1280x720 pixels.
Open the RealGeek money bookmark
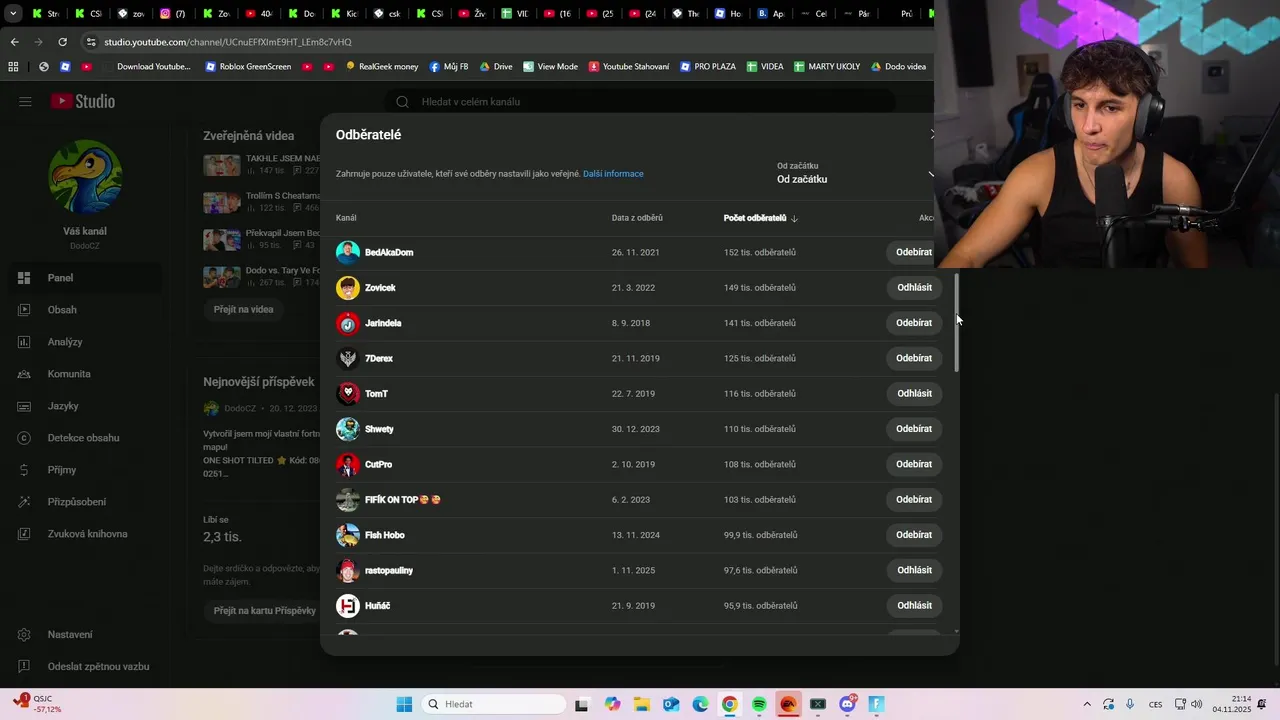(382, 67)
